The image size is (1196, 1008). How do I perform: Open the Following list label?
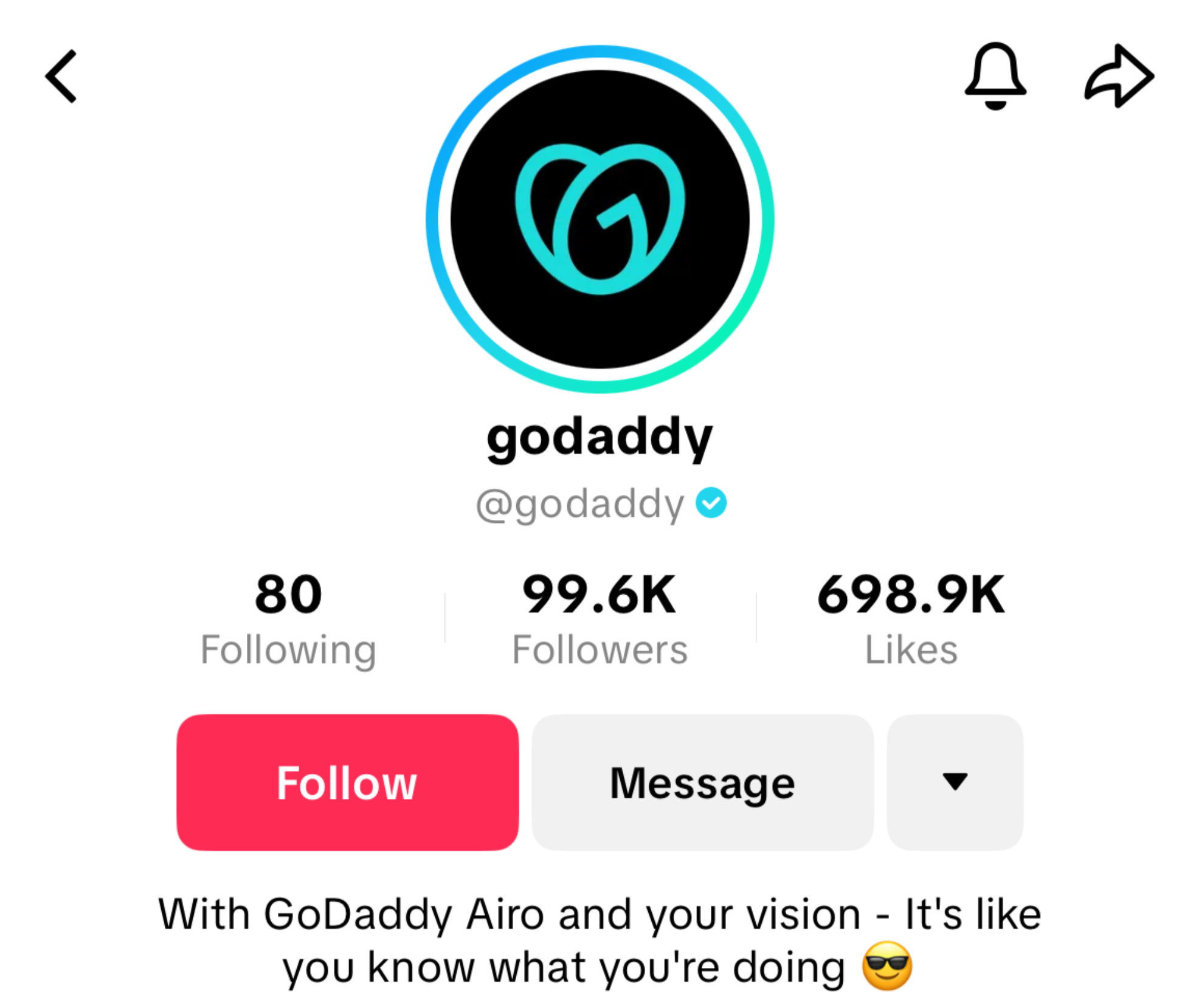[x=288, y=651]
